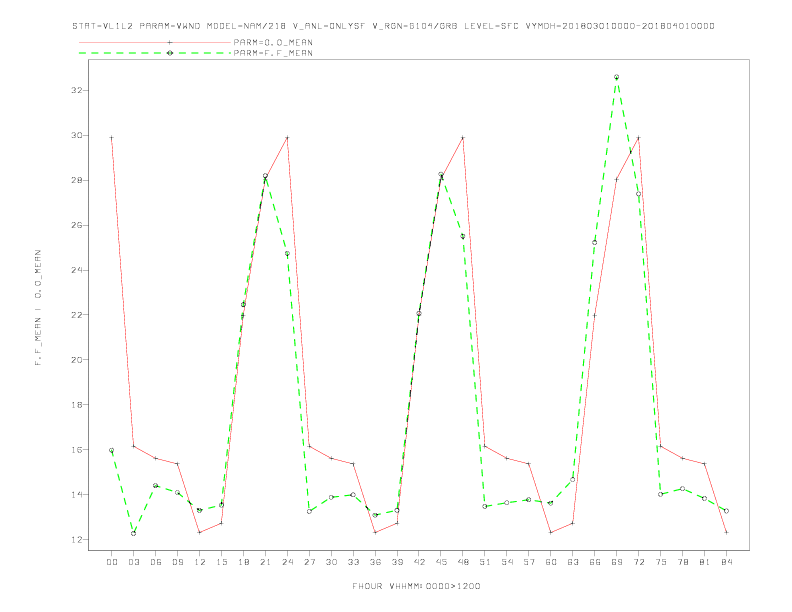
Task: Click the chart title starting STAT=VL1L2
Action: [x=393, y=26]
